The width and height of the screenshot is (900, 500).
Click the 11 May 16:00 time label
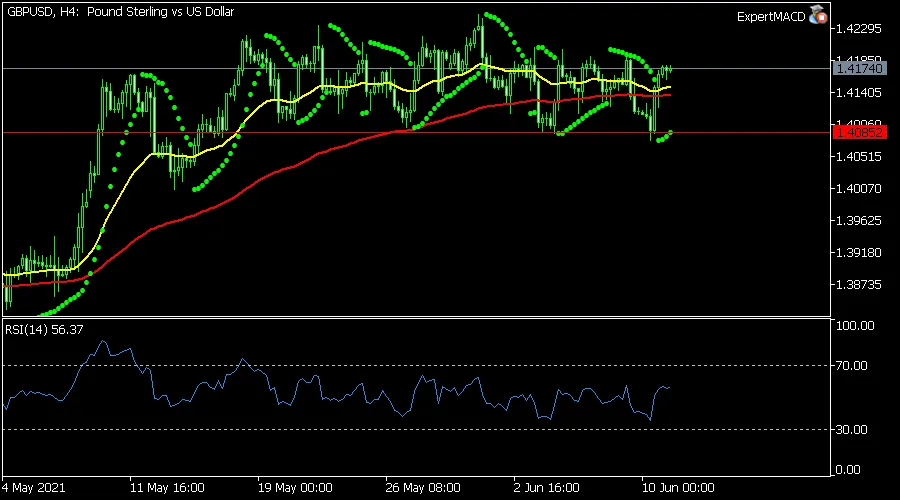click(167, 488)
